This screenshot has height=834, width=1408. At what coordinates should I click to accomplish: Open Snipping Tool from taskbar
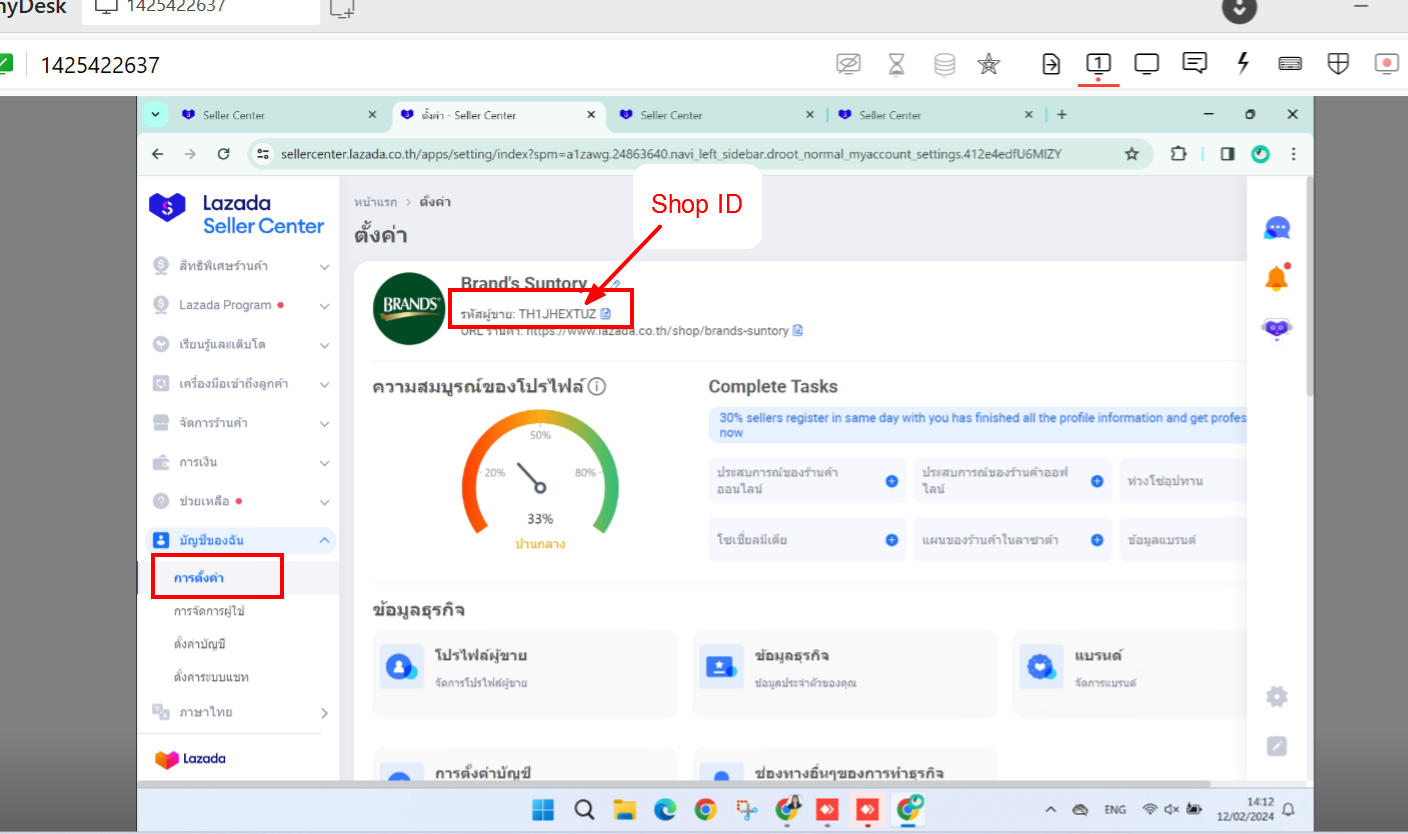pos(746,809)
